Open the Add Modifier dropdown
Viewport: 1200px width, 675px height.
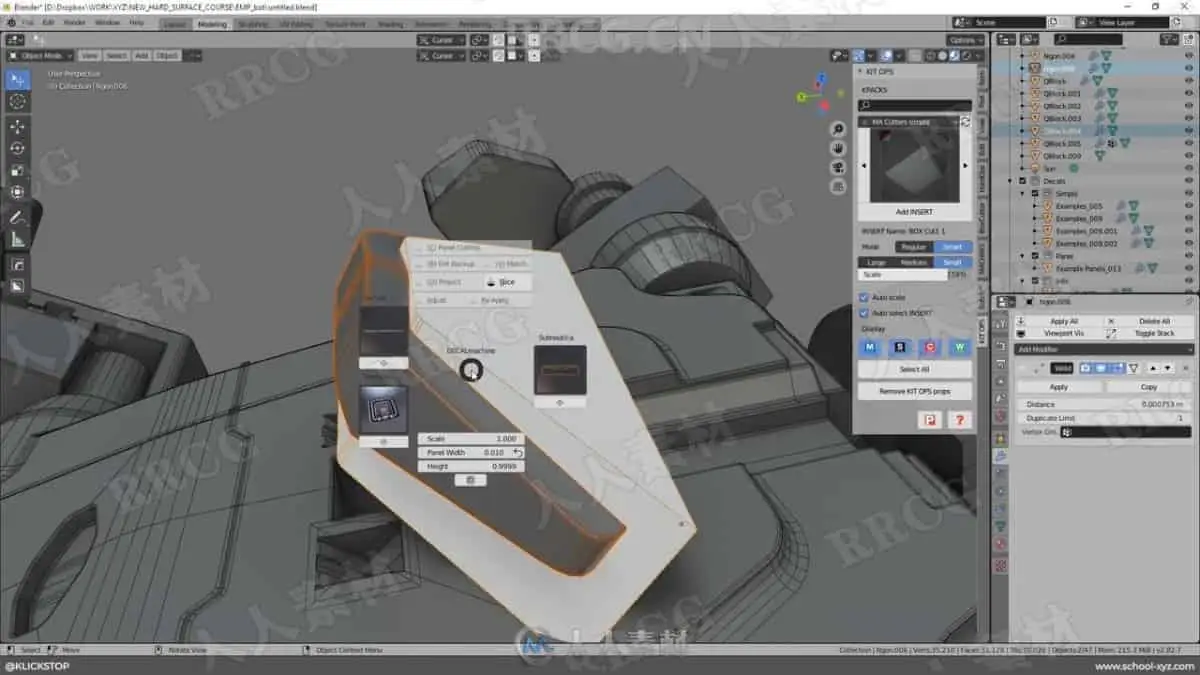1104,349
